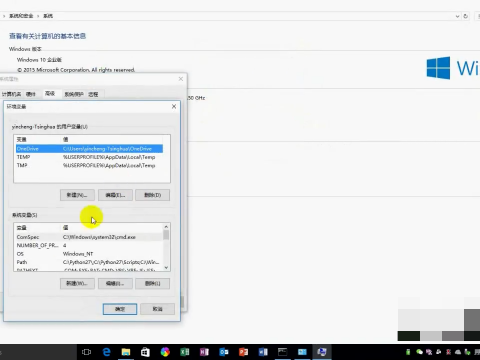Click 变量 column header in system variables
The height and width of the screenshot is (360, 480).
[x=37, y=228]
